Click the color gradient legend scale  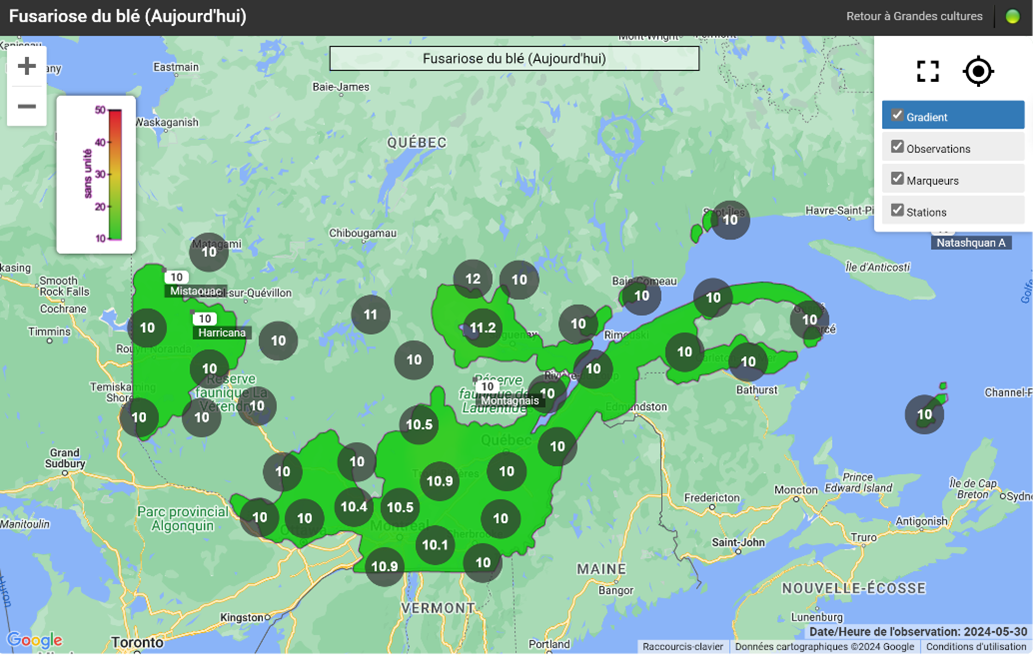pyautogui.click(x=114, y=175)
